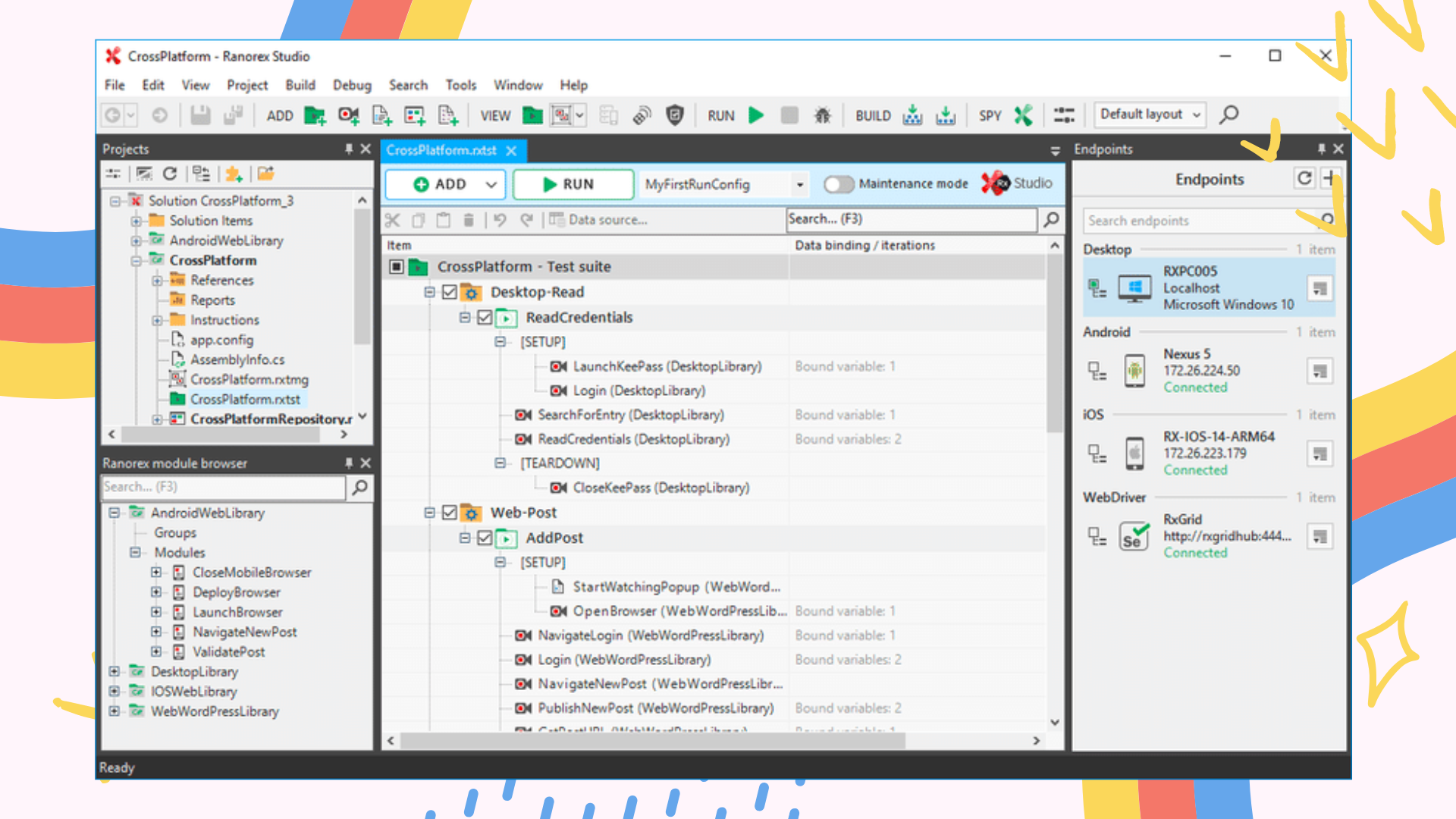Click the redo icon in test suite toolbar
The width and height of the screenshot is (1456, 819).
click(526, 220)
